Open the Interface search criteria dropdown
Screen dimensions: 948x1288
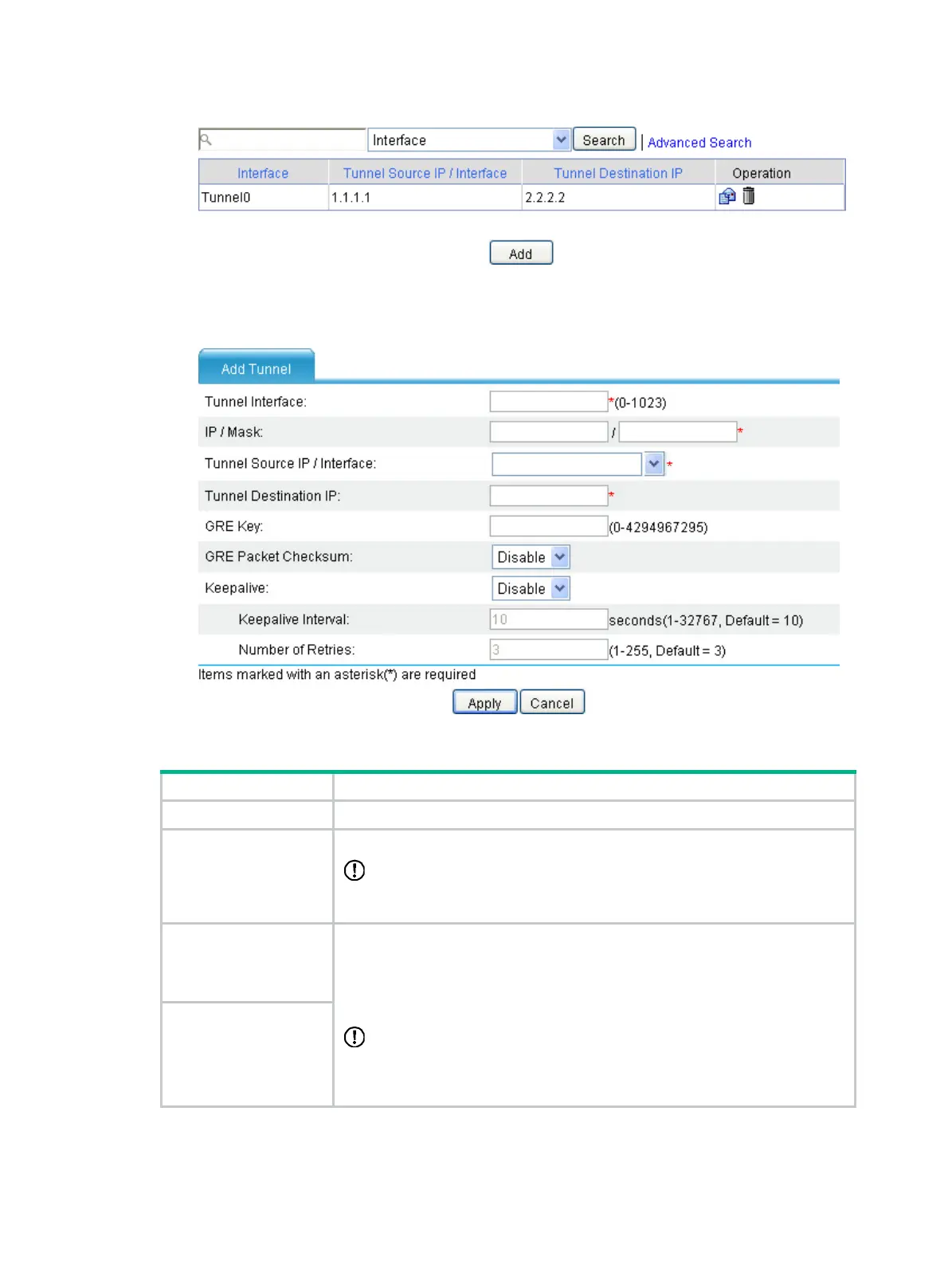pyautogui.click(x=469, y=140)
